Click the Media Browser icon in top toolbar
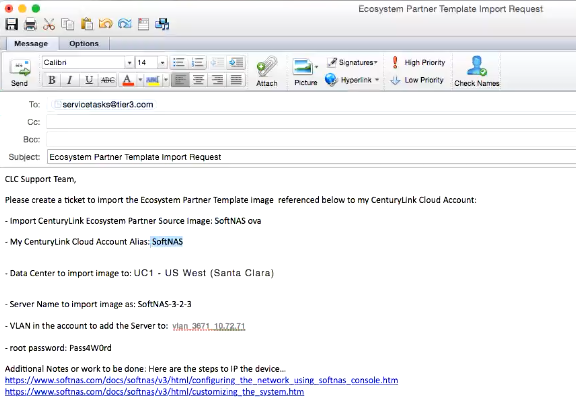The width and height of the screenshot is (576, 413). click(x=162, y=24)
